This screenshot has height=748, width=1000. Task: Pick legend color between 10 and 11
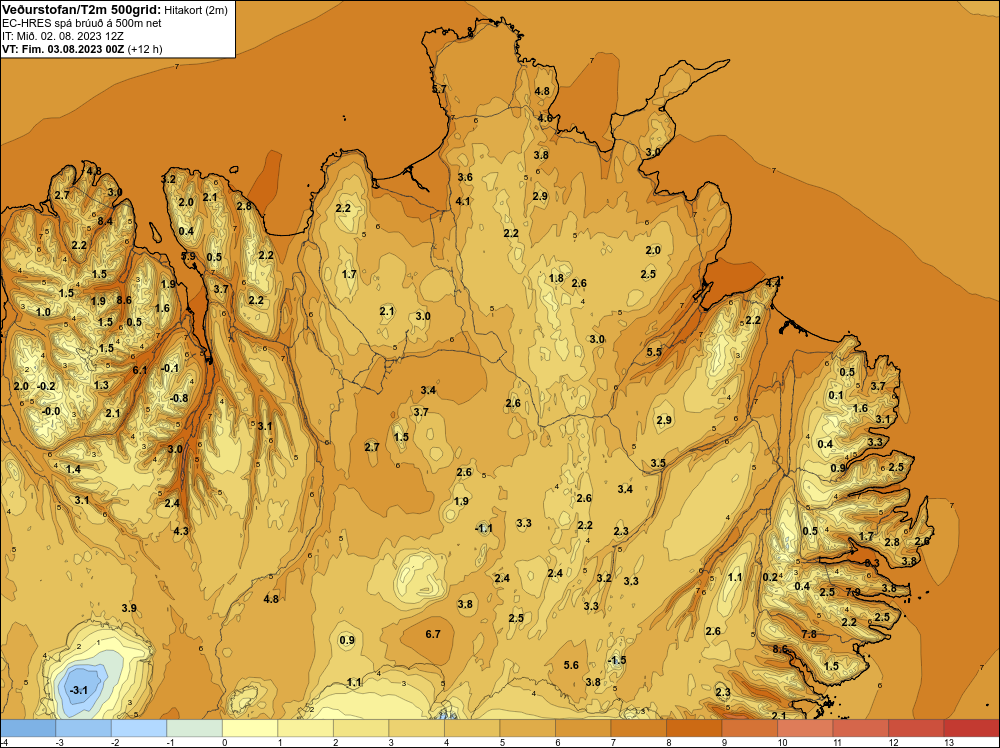coord(805,728)
